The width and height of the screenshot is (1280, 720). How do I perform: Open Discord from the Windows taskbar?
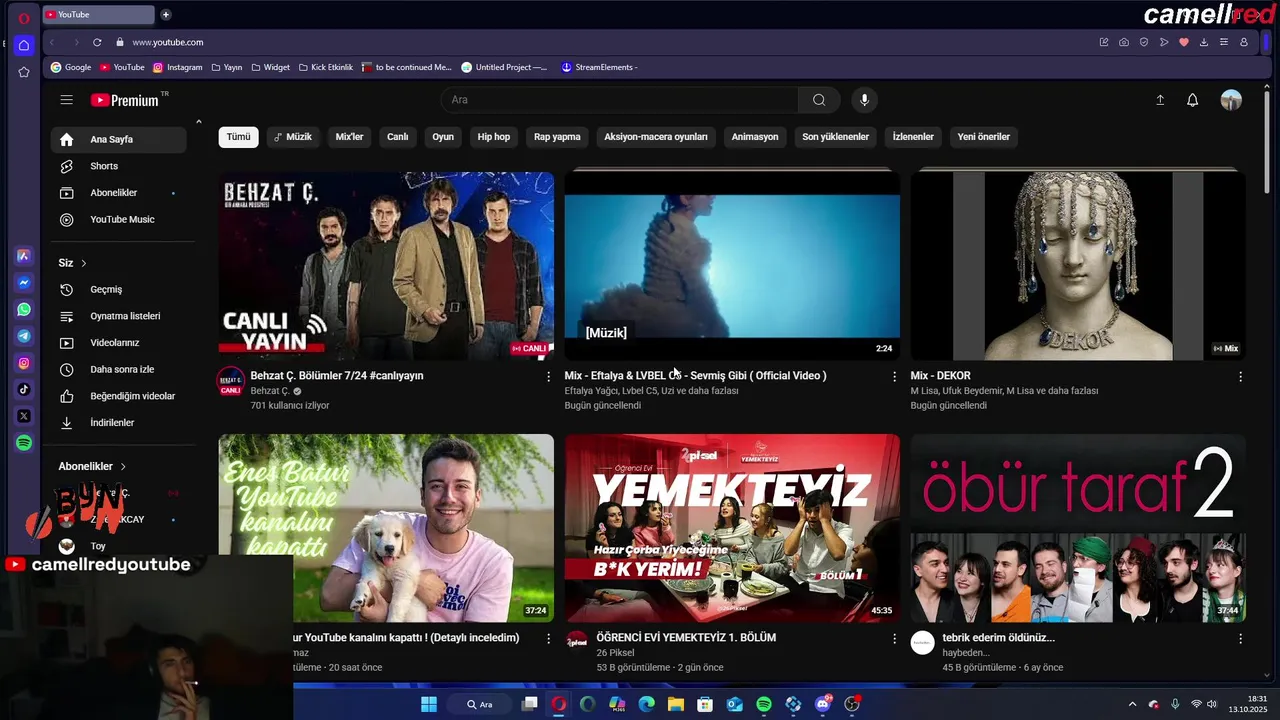[x=823, y=704]
